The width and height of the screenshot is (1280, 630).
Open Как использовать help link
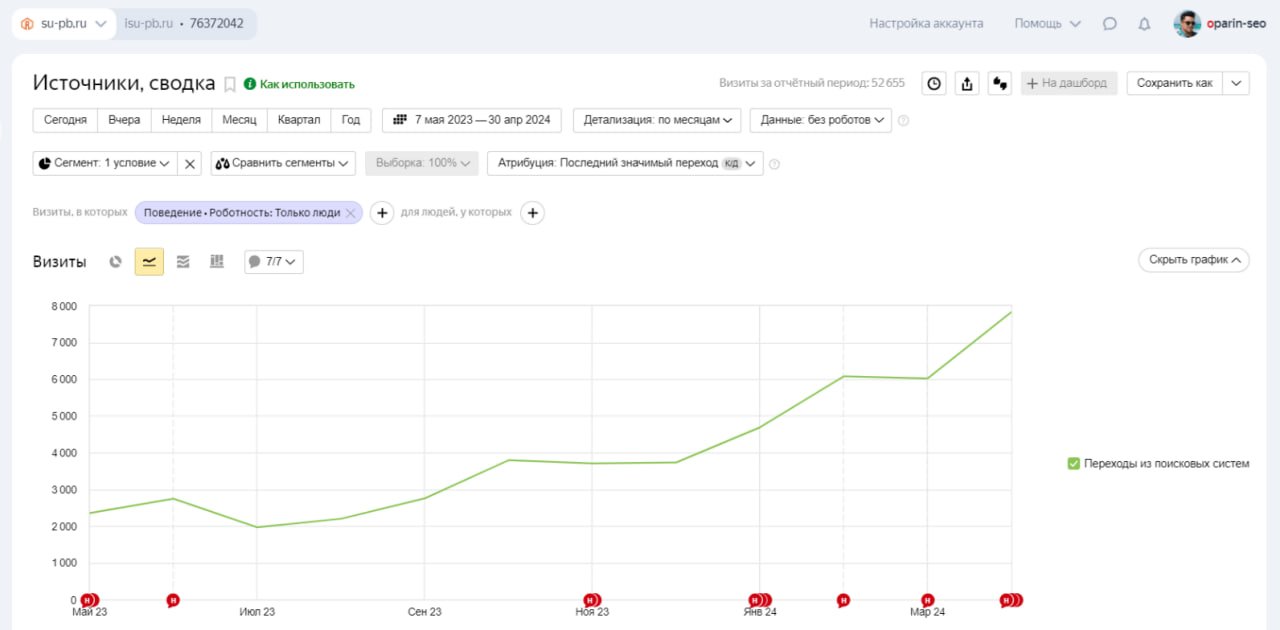pos(299,84)
